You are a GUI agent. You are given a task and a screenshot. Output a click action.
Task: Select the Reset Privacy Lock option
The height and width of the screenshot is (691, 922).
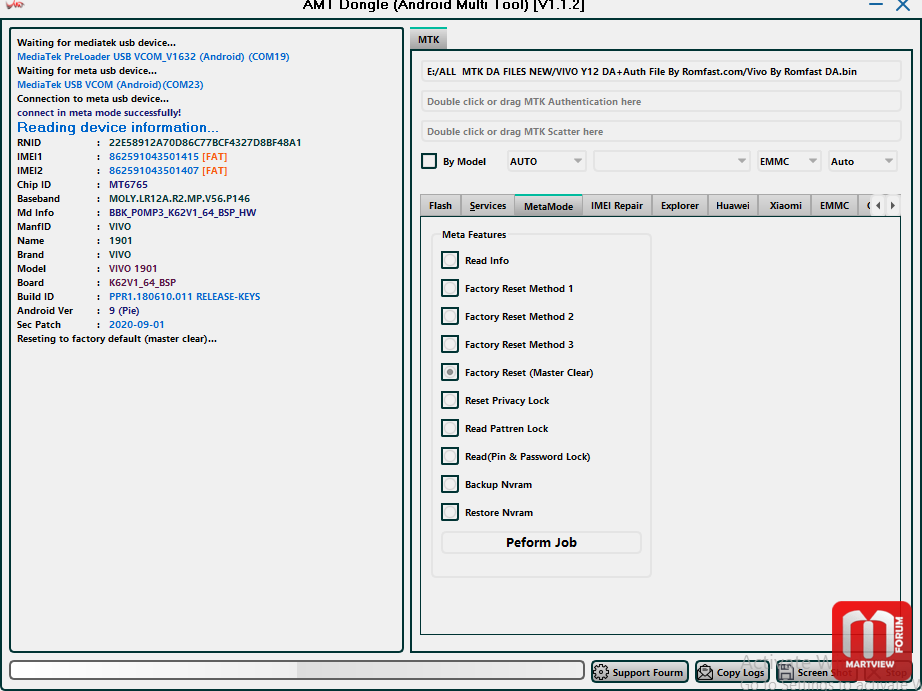[450, 400]
